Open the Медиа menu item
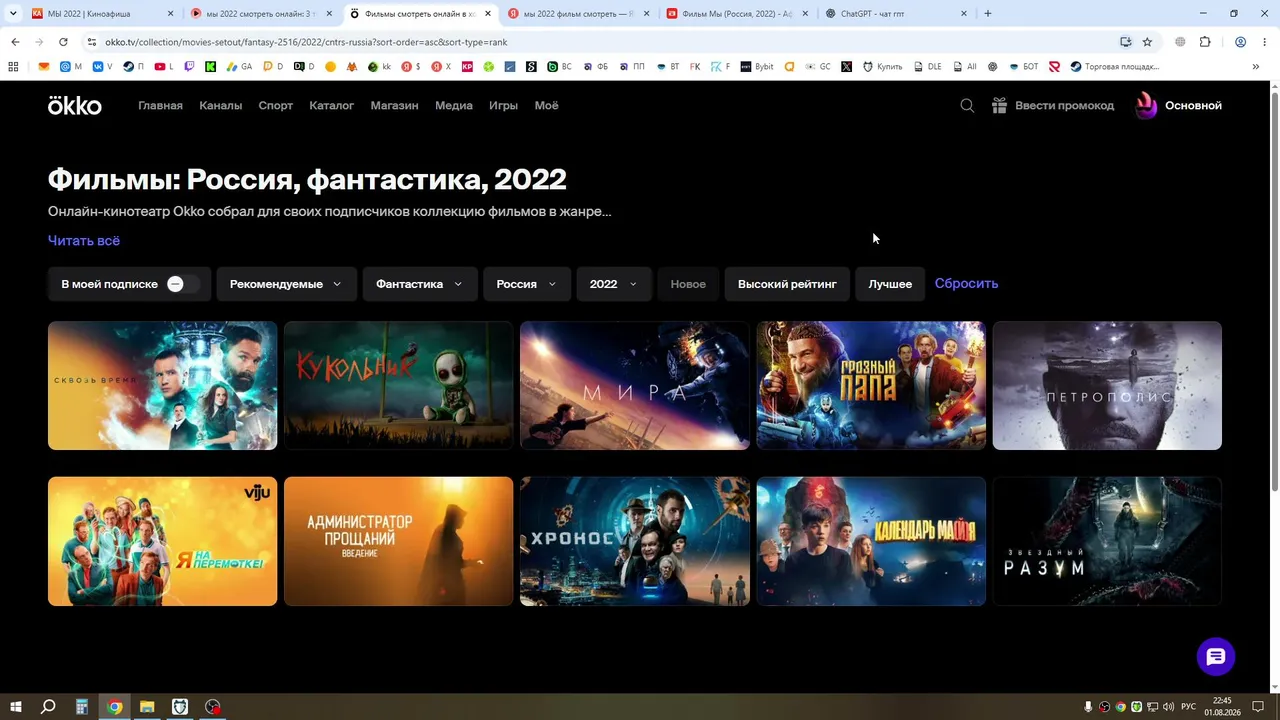The image size is (1280, 720). (454, 105)
